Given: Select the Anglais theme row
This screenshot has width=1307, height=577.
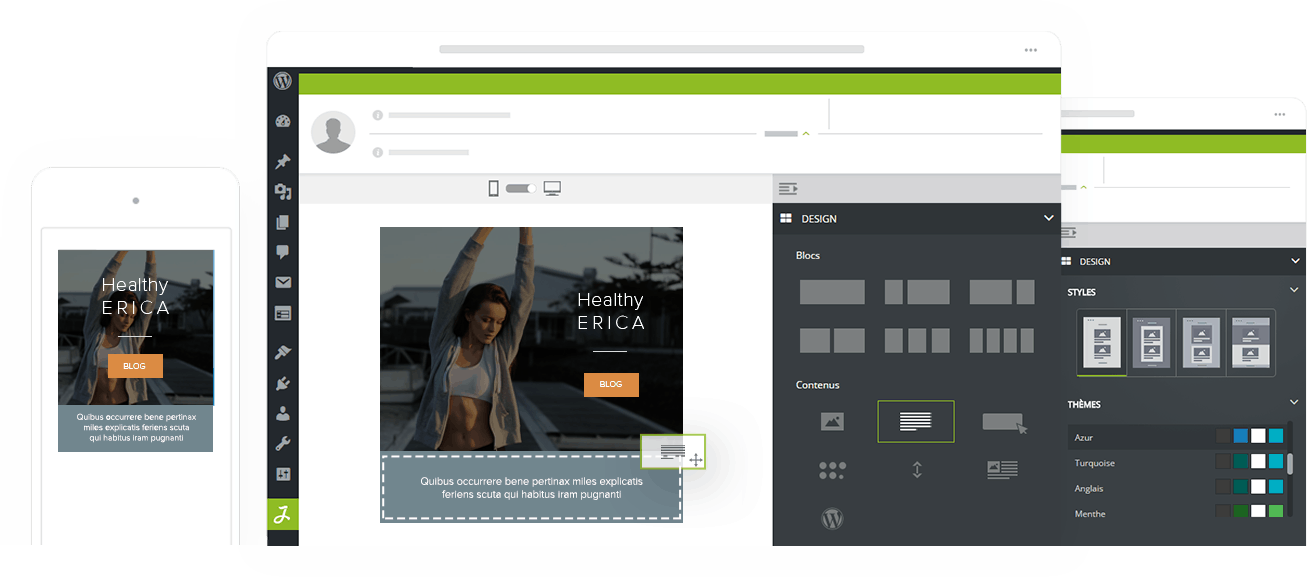Looking at the screenshot, I should pos(1177,487).
